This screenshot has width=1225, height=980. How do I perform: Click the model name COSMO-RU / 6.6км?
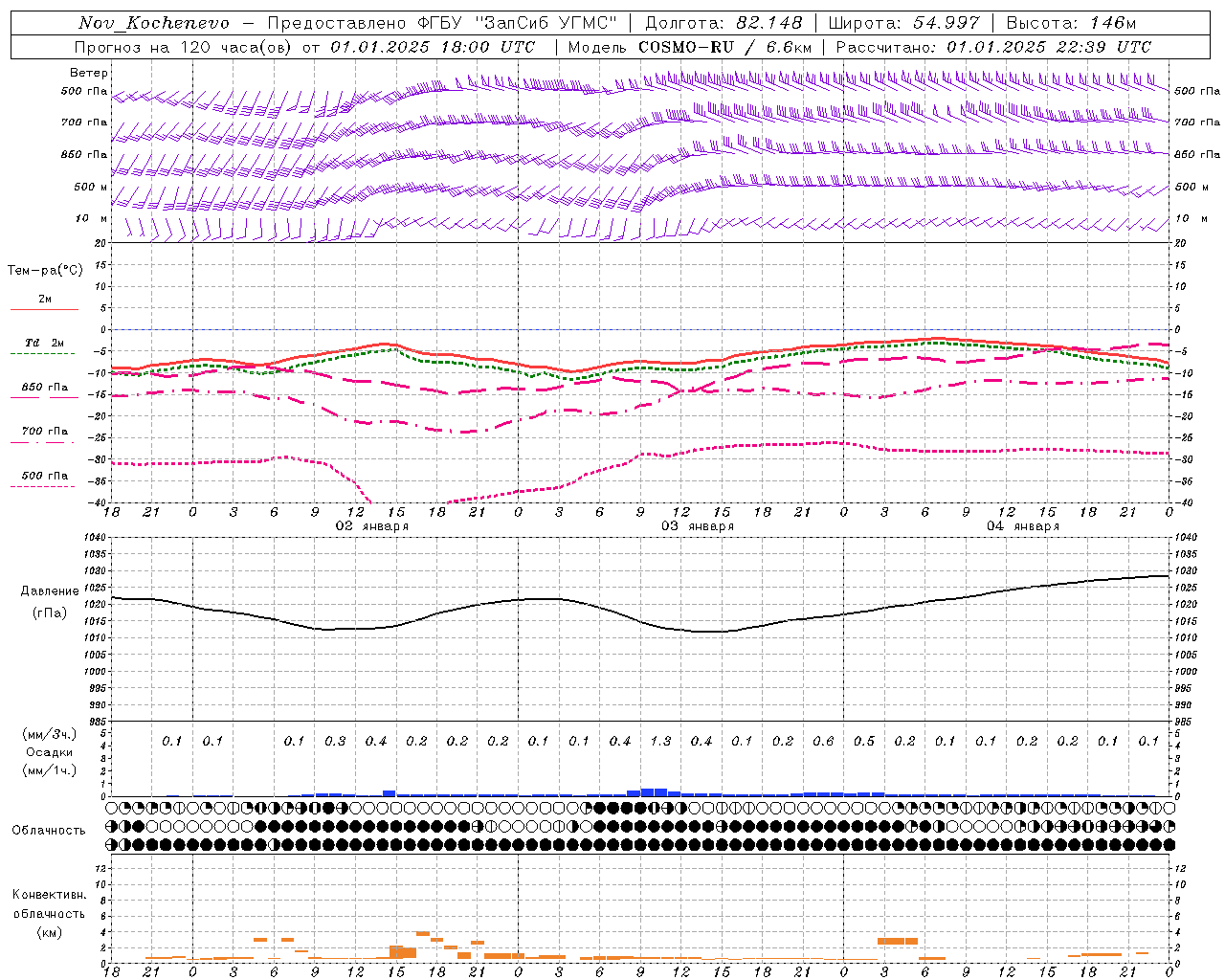724,47
